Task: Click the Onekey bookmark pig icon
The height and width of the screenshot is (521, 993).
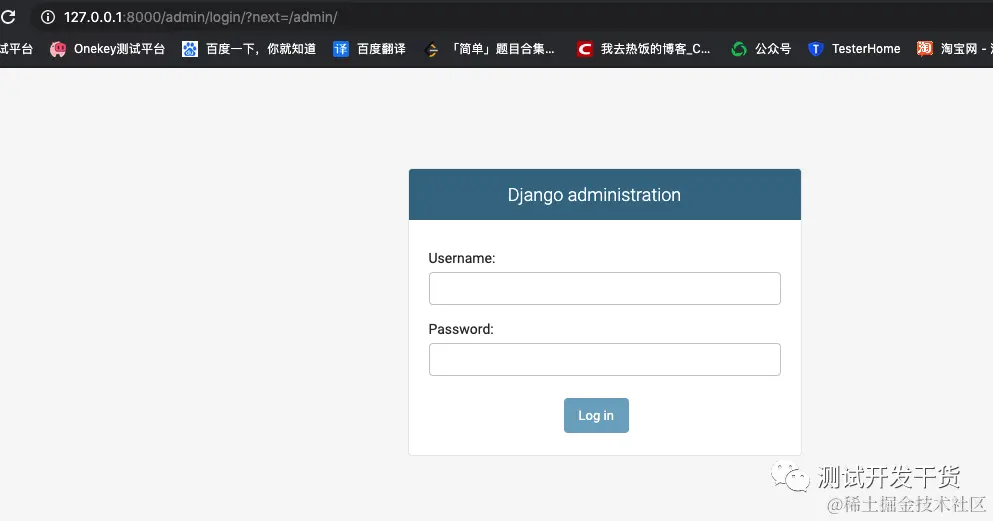Action: click(58, 49)
